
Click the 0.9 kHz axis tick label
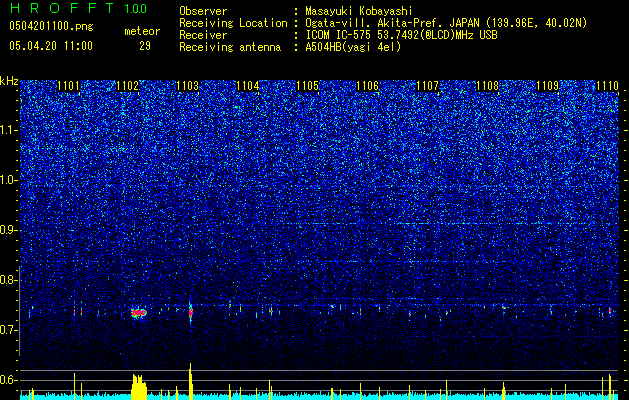point(9,230)
